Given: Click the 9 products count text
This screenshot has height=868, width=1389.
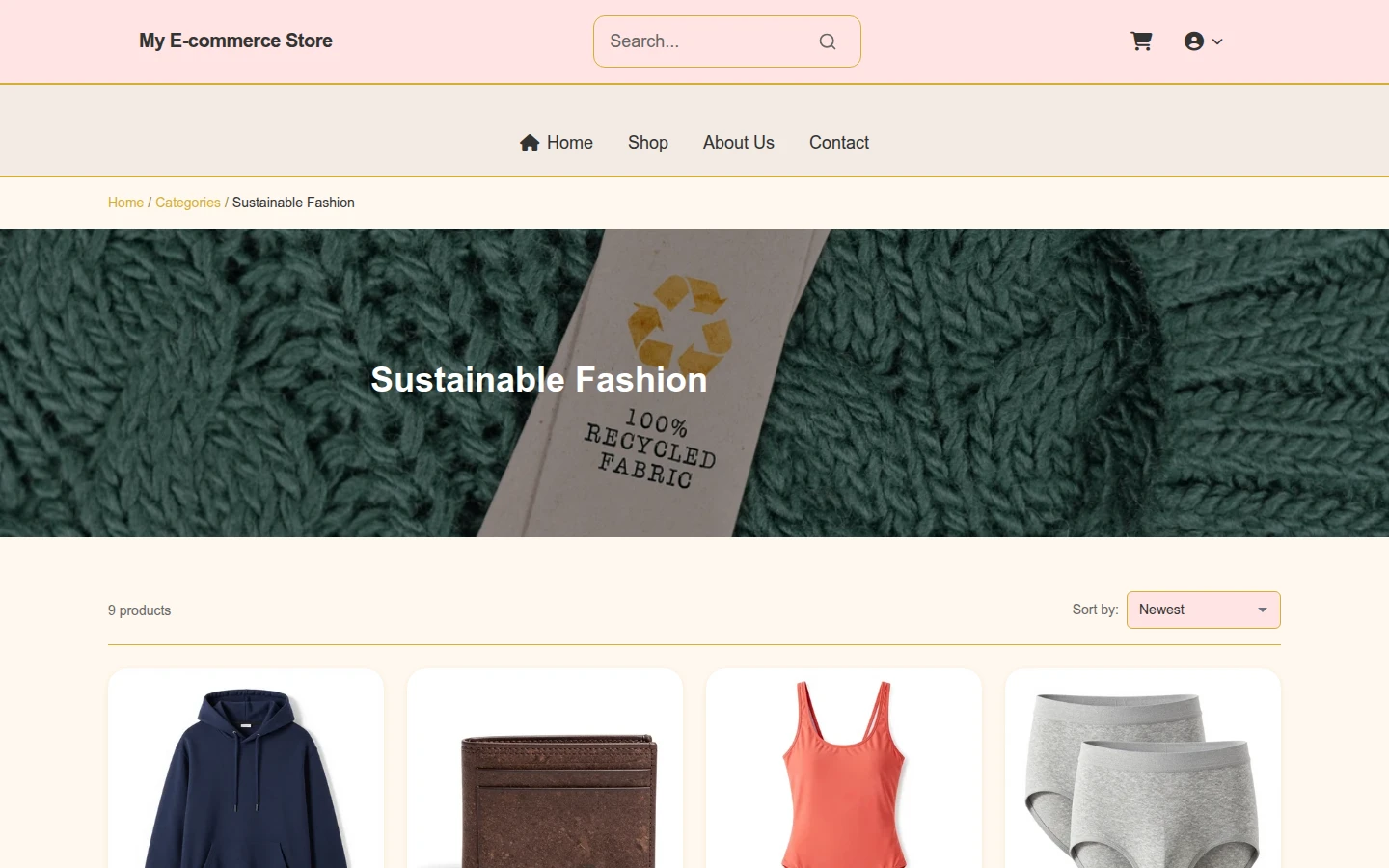Looking at the screenshot, I should pyautogui.click(x=139, y=610).
